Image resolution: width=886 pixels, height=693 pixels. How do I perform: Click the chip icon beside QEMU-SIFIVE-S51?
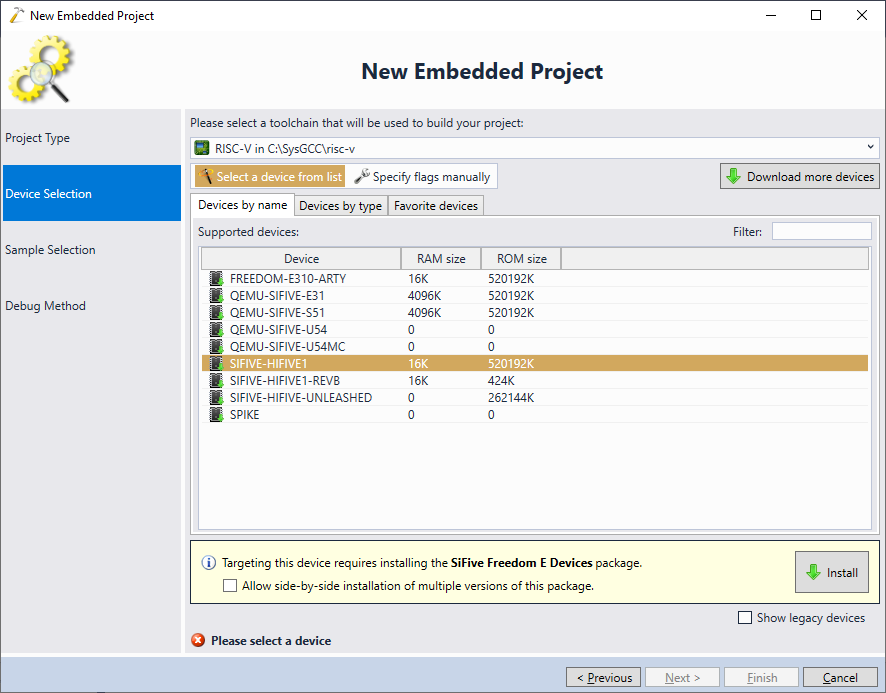click(x=216, y=312)
